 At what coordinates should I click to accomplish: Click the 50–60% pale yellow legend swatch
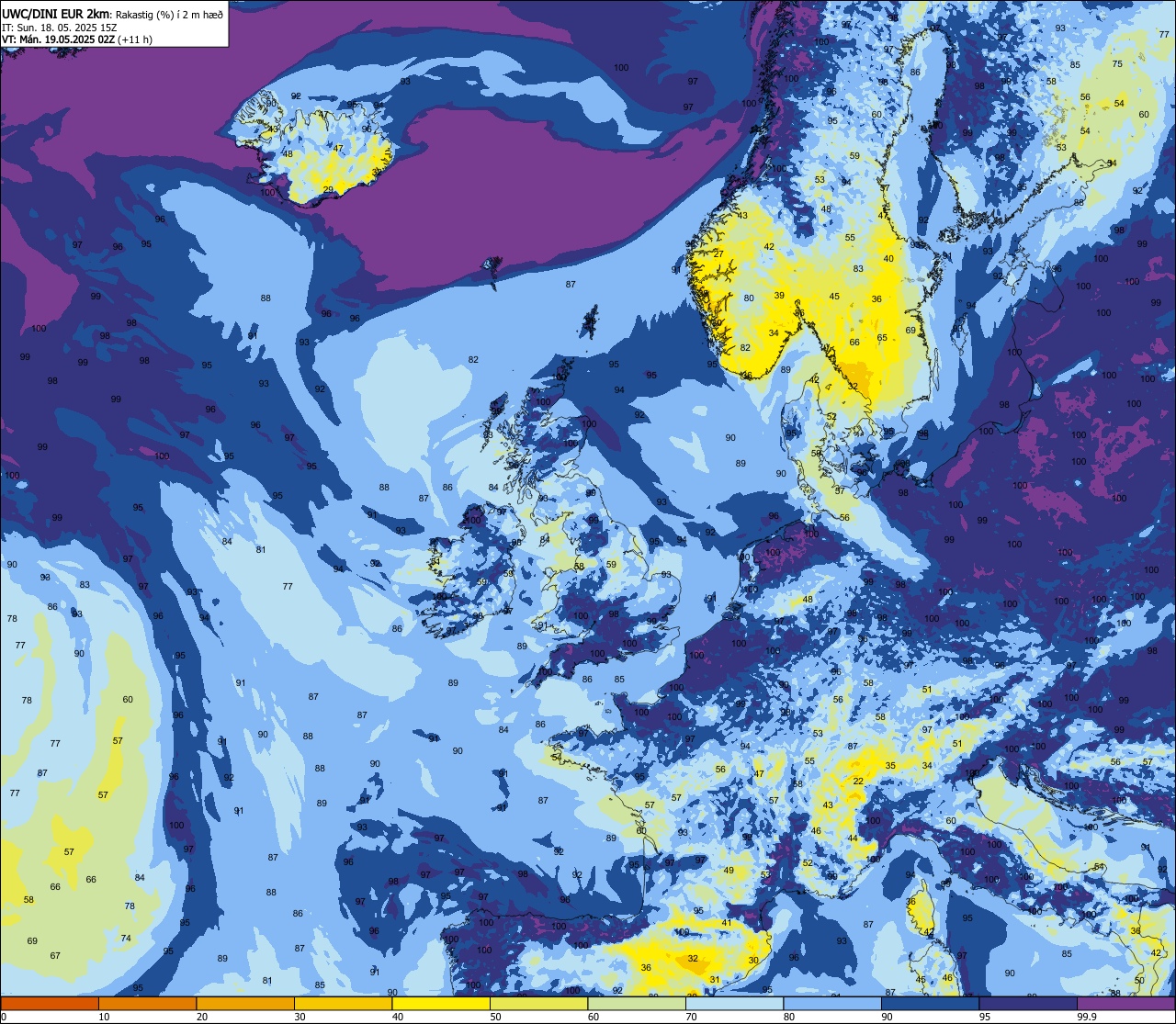pyautogui.click(x=538, y=1003)
